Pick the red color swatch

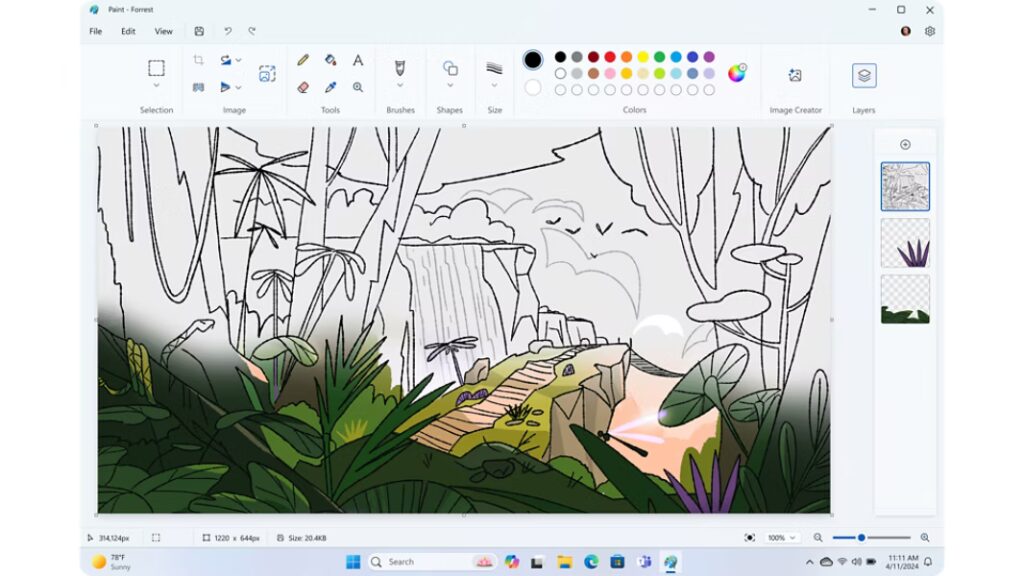[610, 57]
